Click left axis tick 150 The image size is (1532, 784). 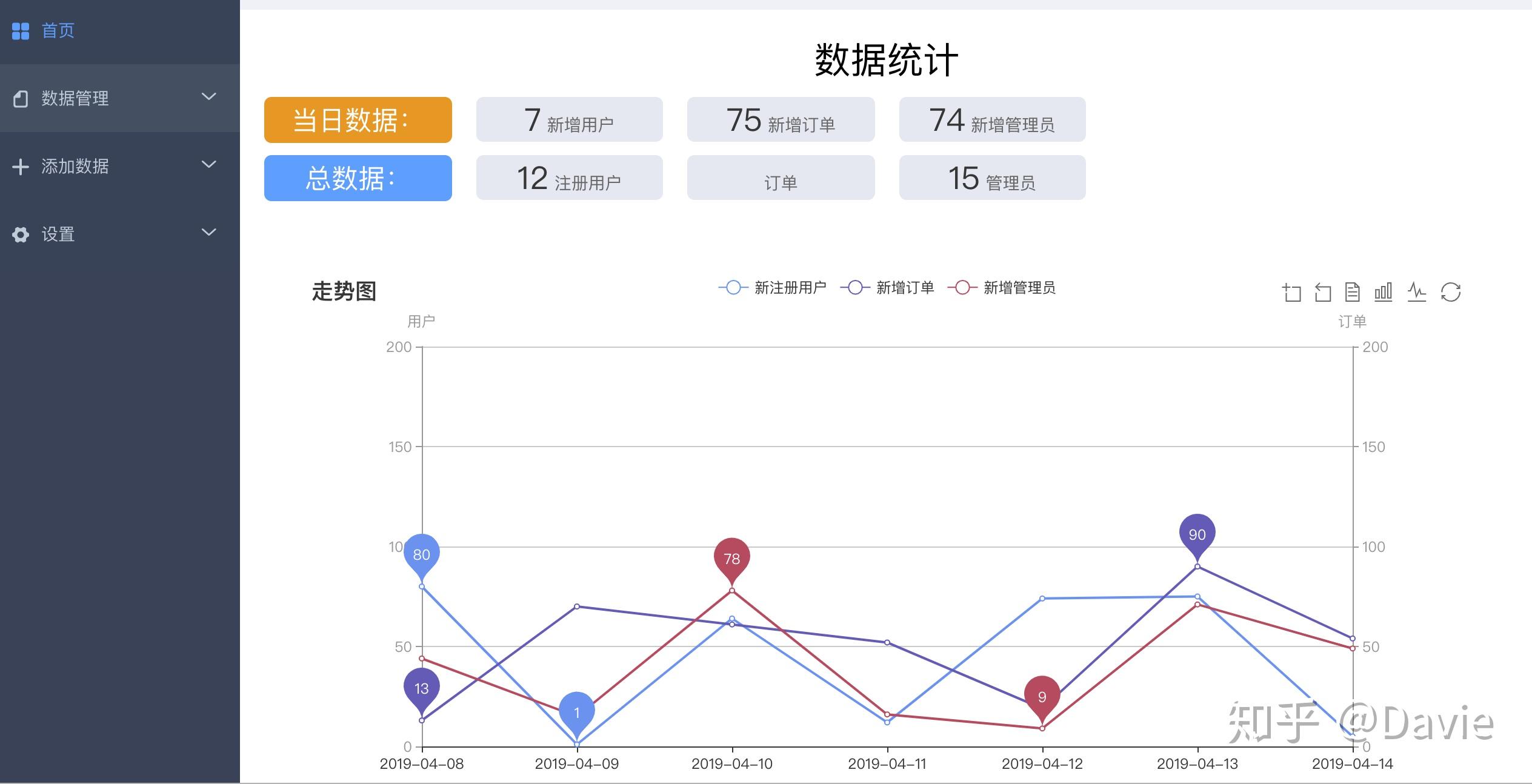[x=400, y=447]
